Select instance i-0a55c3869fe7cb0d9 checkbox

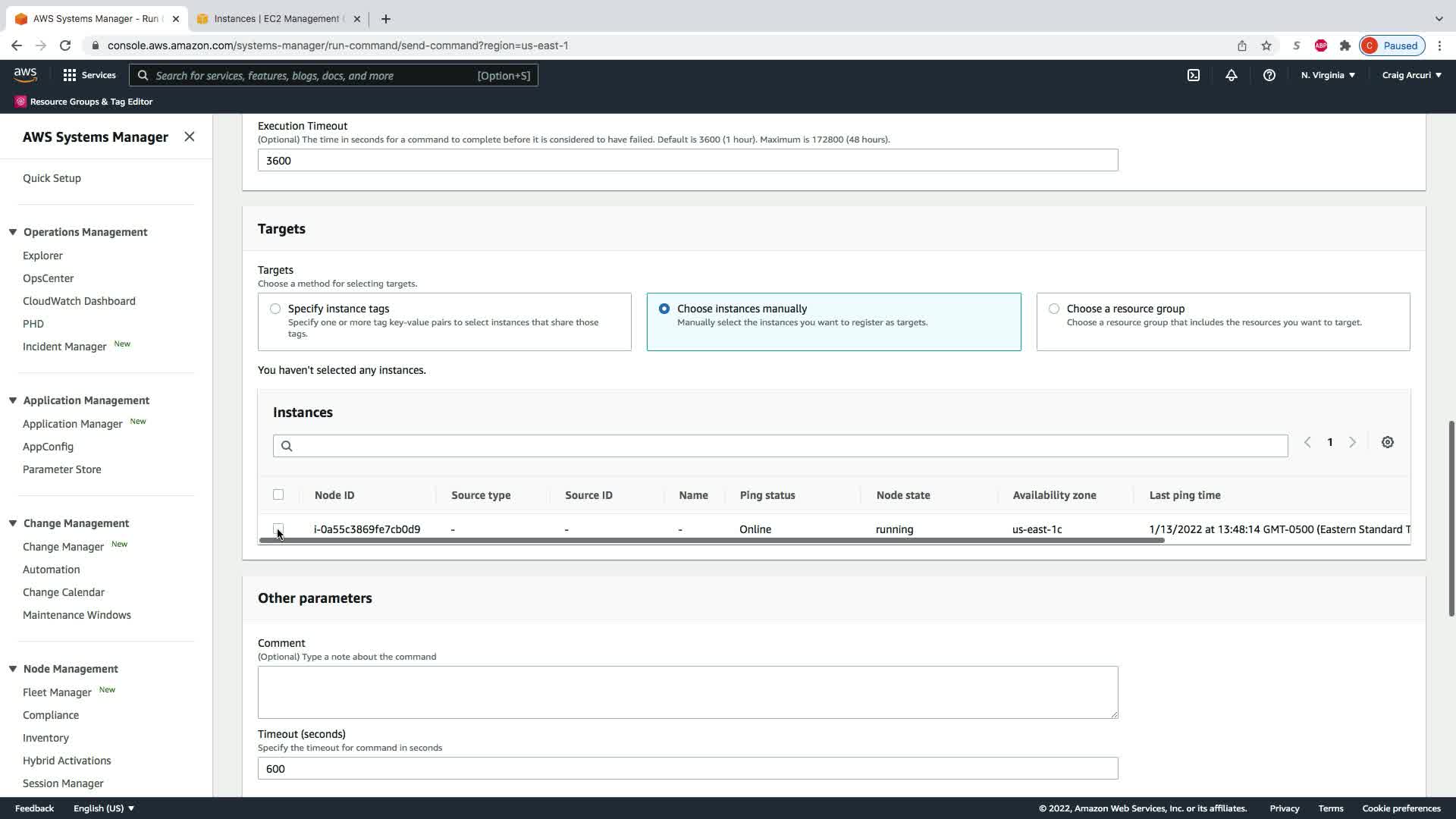click(278, 528)
